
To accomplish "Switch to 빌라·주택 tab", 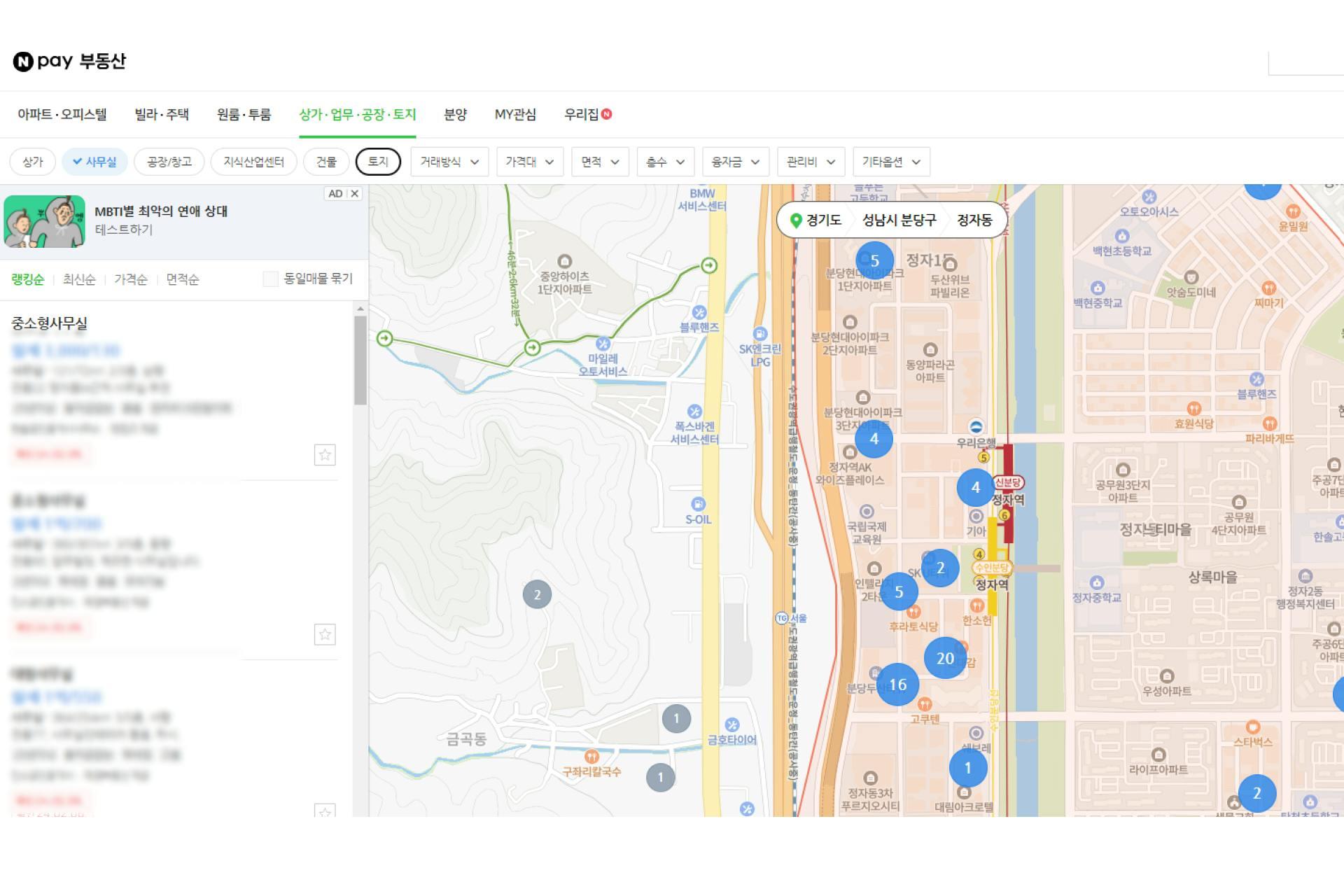I will tap(162, 114).
